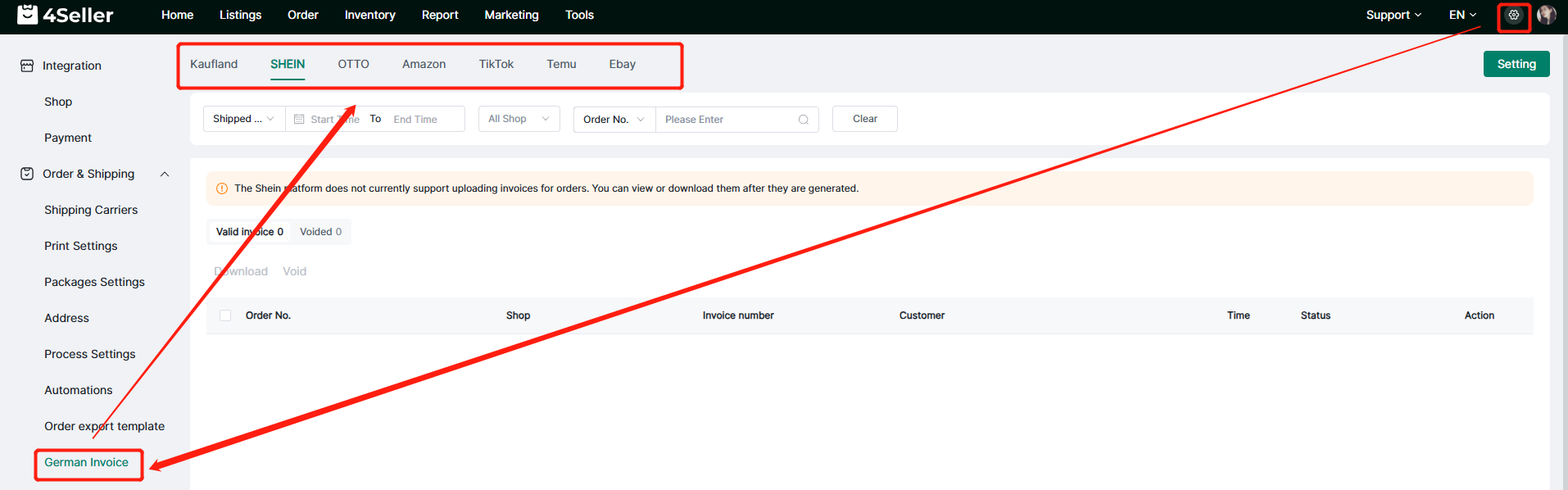Click the info icon in notice banner

coord(221,188)
